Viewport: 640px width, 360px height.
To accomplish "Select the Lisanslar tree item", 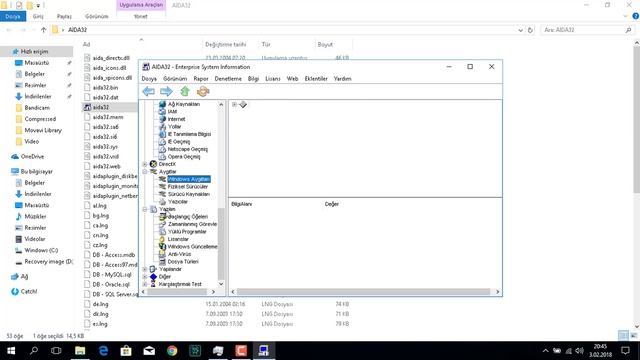I will 178,239.
